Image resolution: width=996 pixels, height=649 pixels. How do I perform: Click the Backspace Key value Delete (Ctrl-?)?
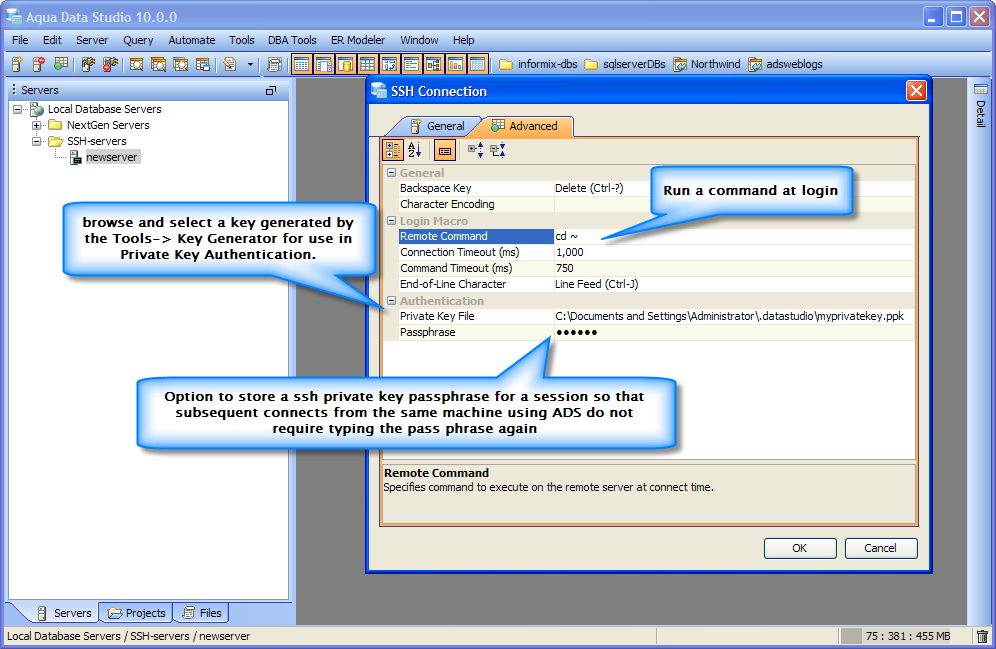pos(589,188)
